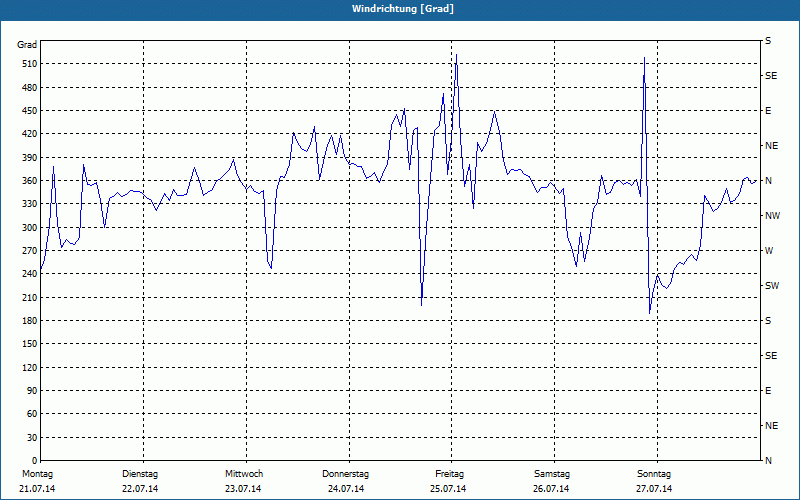Click the bottom N compass label at zero

pyautogui.click(x=769, y=461)
